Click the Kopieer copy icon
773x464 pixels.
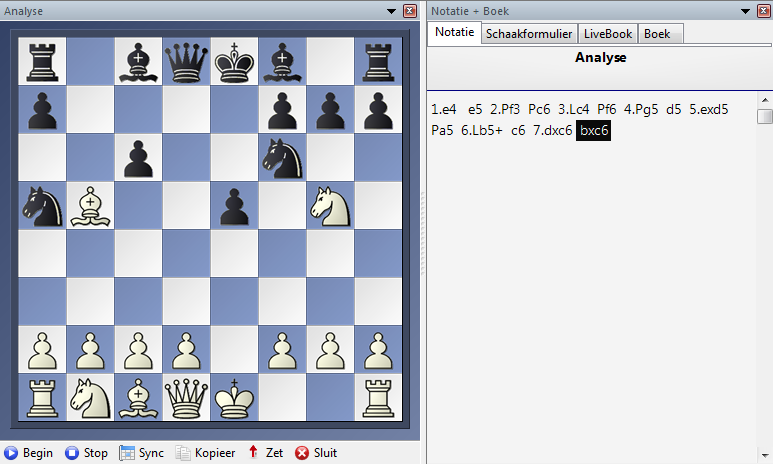click(184, 453)
